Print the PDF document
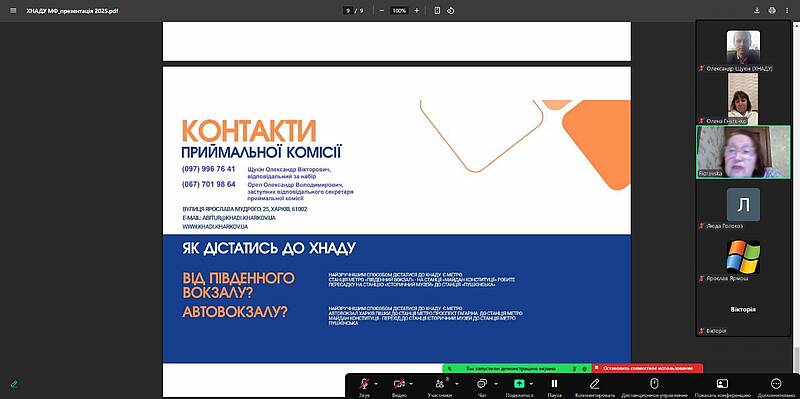800x399 pixels. coord(772,10)
